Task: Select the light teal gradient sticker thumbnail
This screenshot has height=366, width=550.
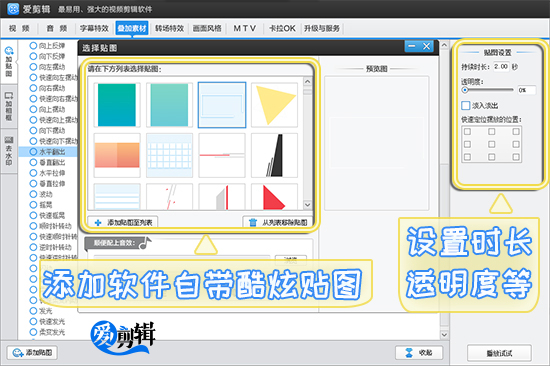Action: click(x=169, y=105)
